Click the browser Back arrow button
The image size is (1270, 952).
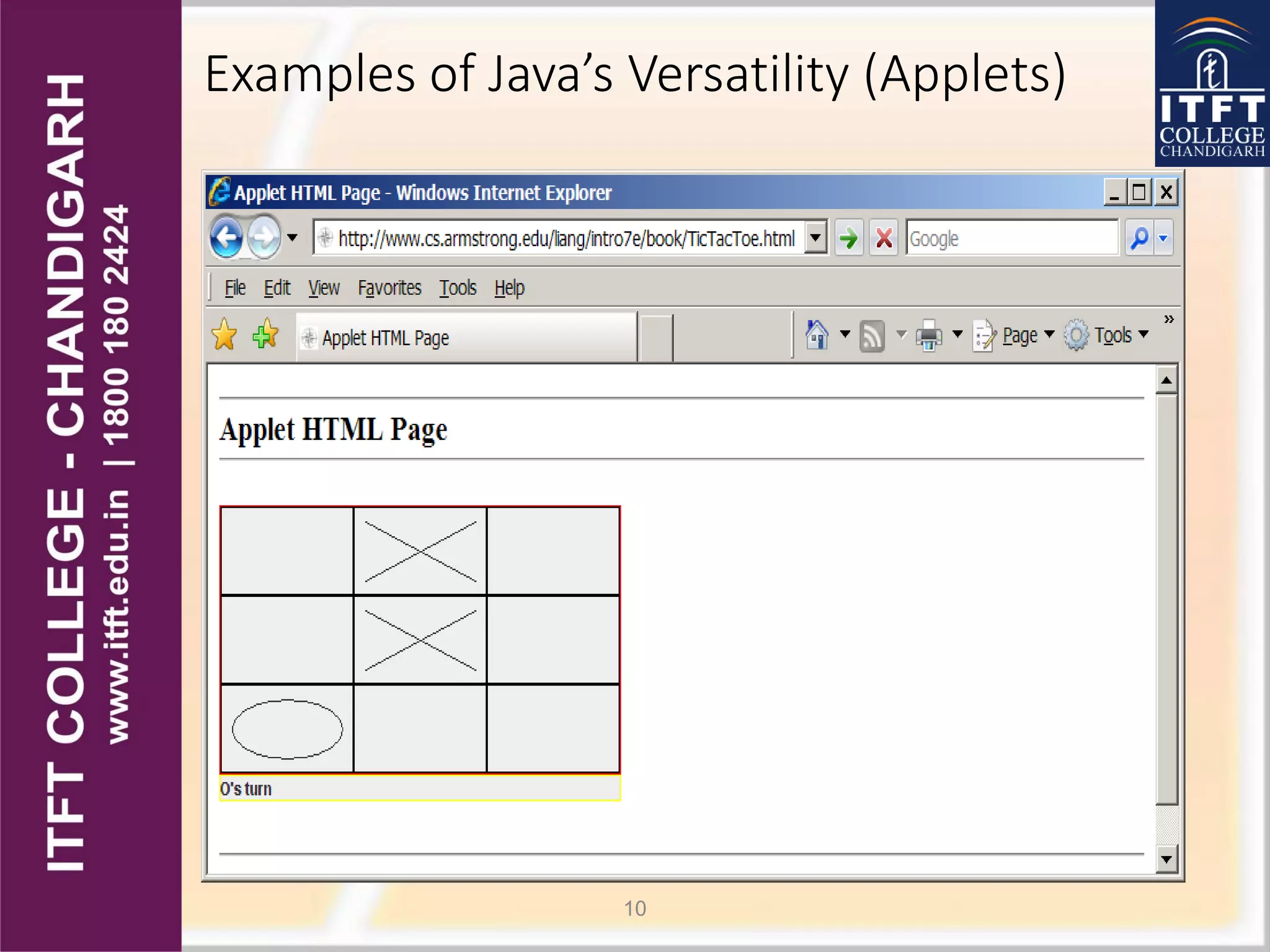pos(226,237)
